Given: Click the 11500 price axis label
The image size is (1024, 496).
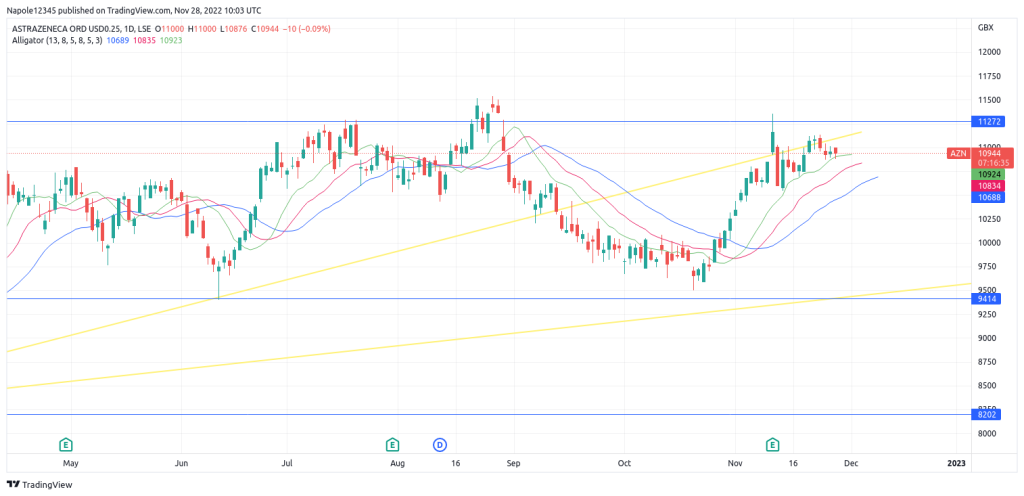Looking at the screenshot, I should (987, 100).
